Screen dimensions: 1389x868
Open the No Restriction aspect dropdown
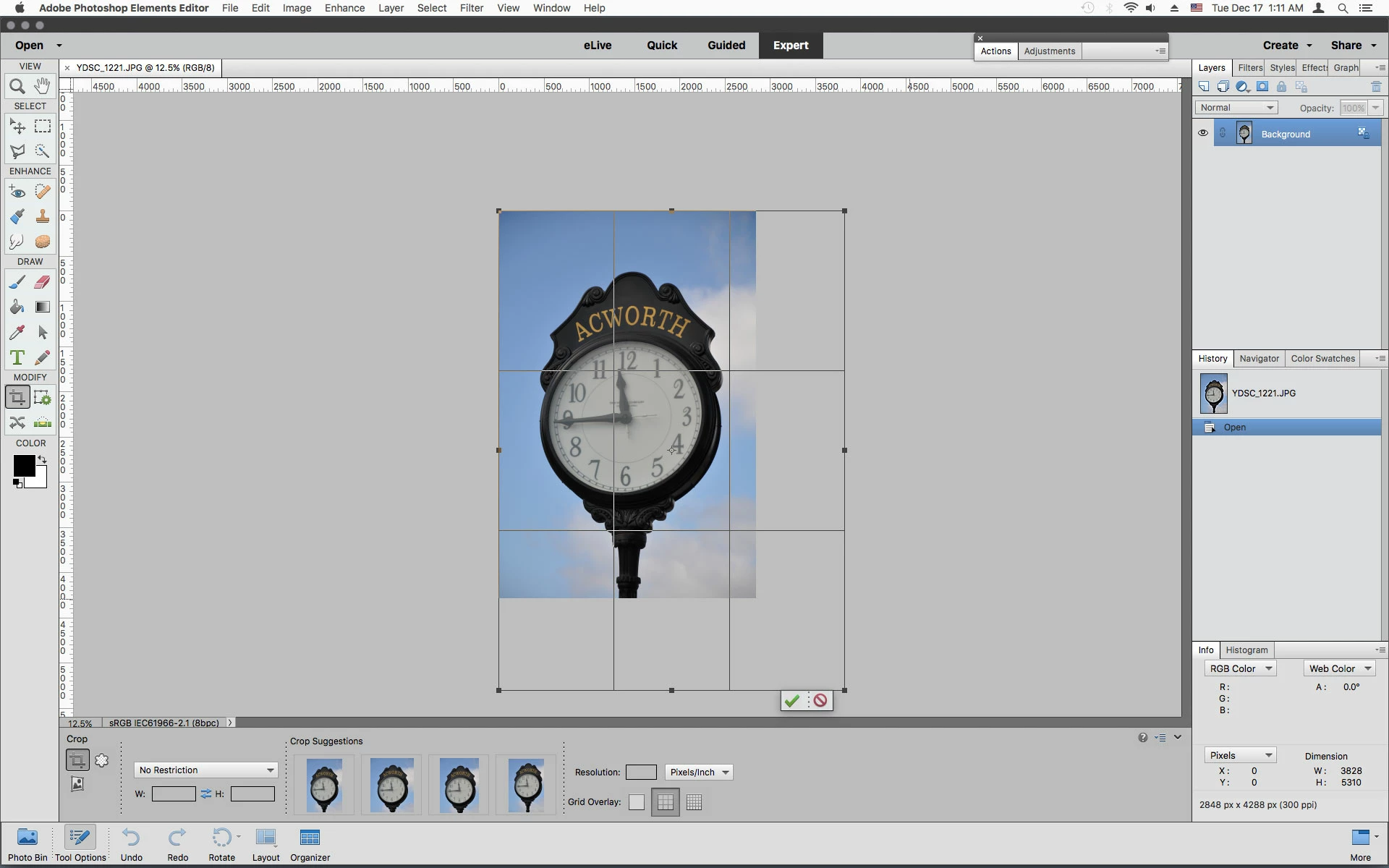(x=206, y=770)
